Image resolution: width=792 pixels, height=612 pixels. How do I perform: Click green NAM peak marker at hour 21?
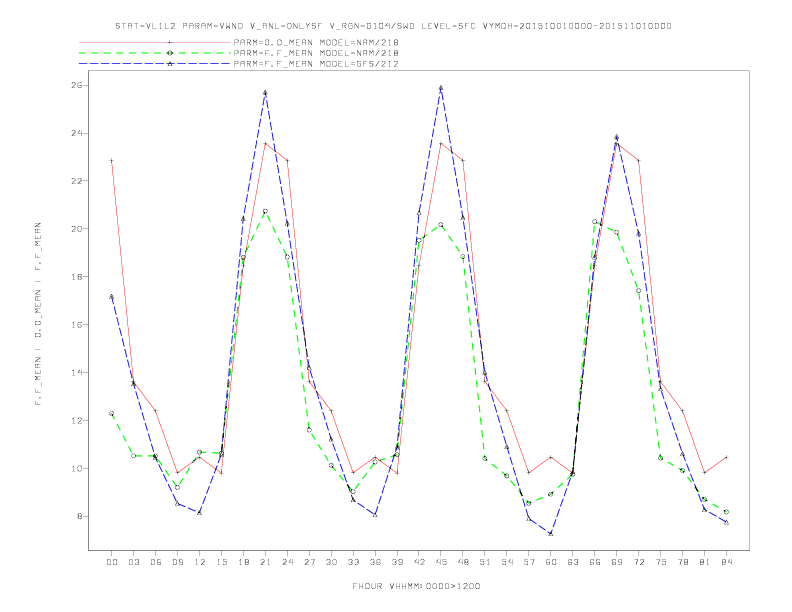[x=265, y=211]
